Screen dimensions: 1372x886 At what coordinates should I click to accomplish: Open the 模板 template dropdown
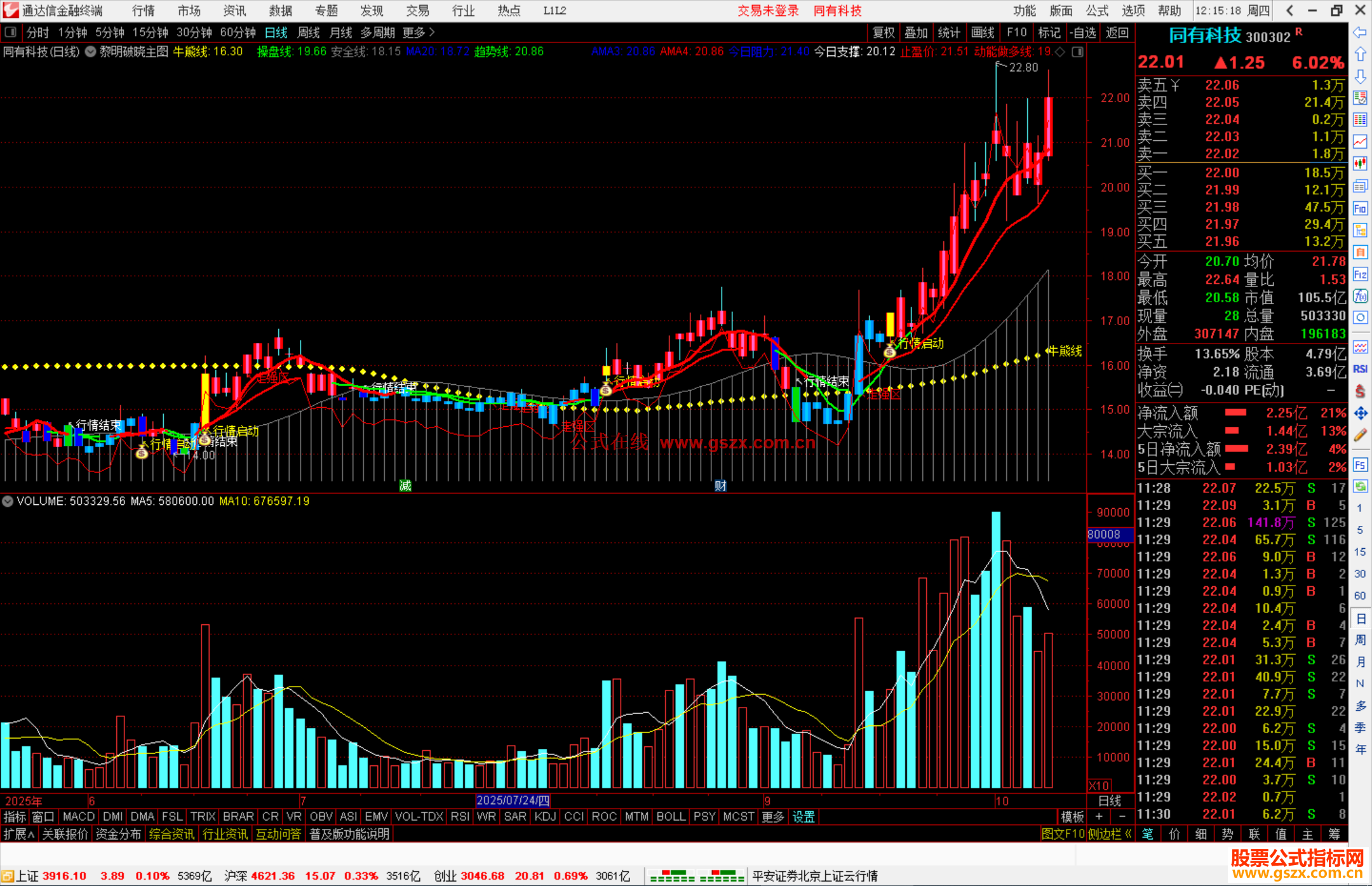coord(1072,817)
